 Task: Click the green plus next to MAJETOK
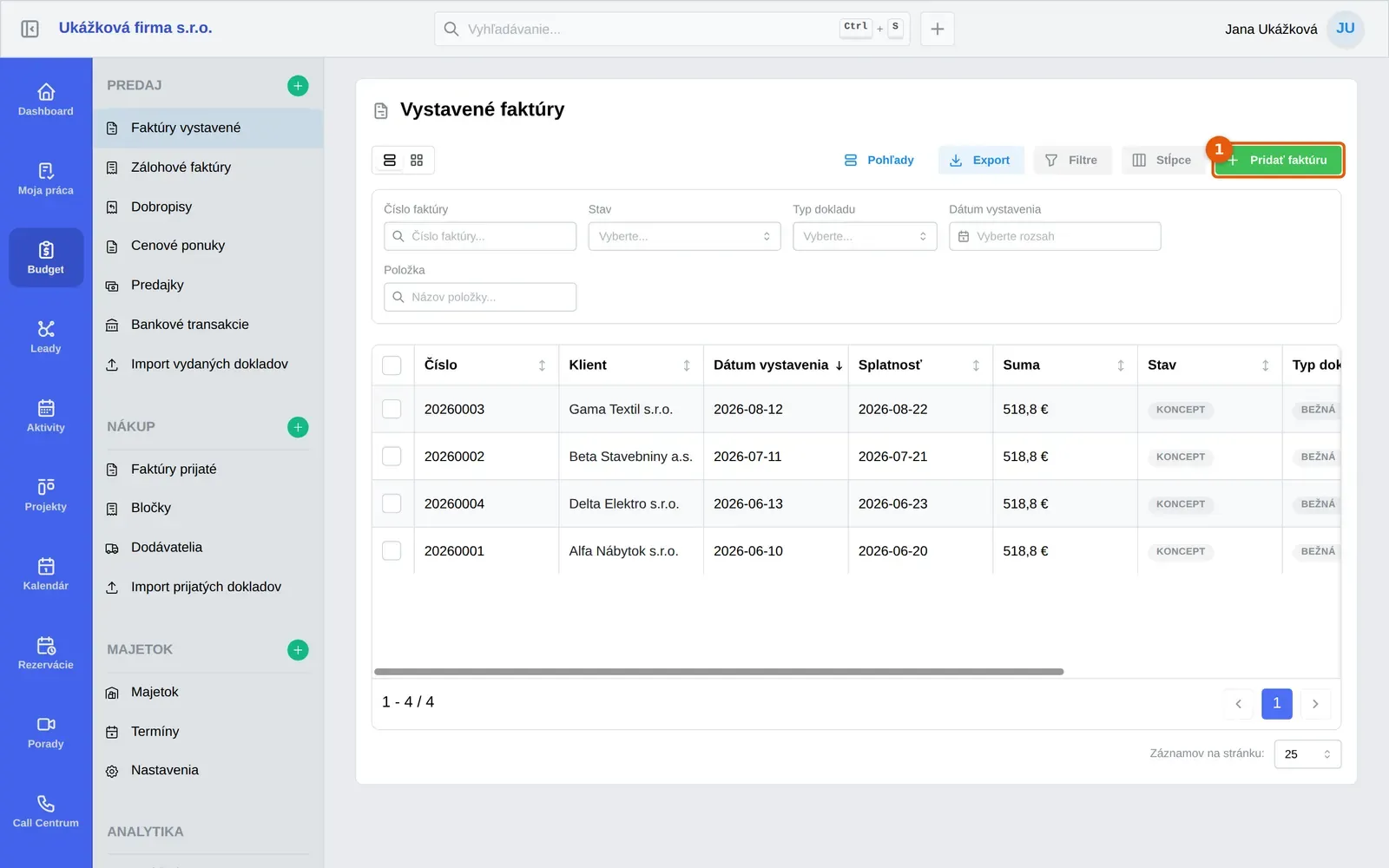298,650
